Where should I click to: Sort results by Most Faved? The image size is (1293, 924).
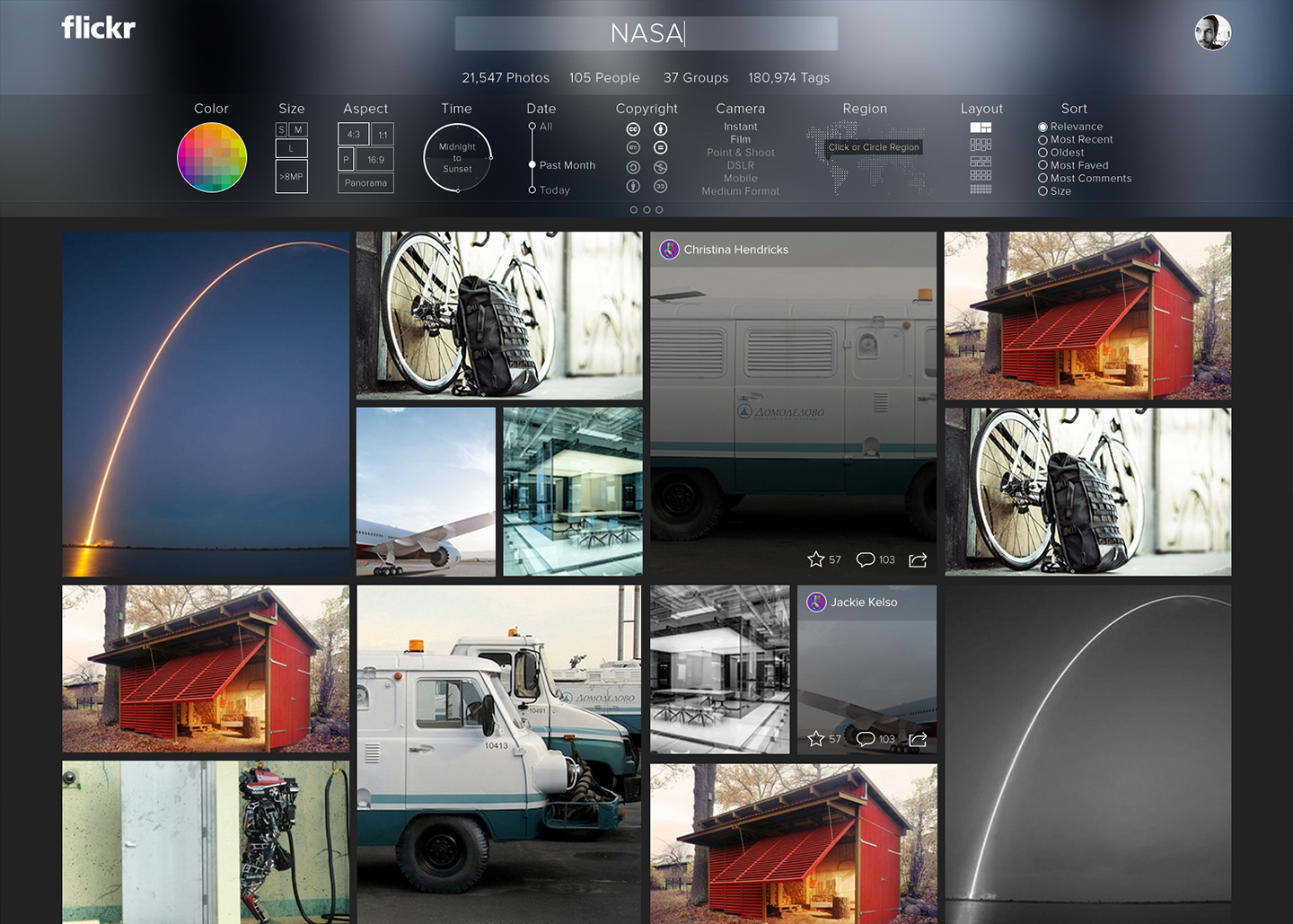tap(1073, 165)
